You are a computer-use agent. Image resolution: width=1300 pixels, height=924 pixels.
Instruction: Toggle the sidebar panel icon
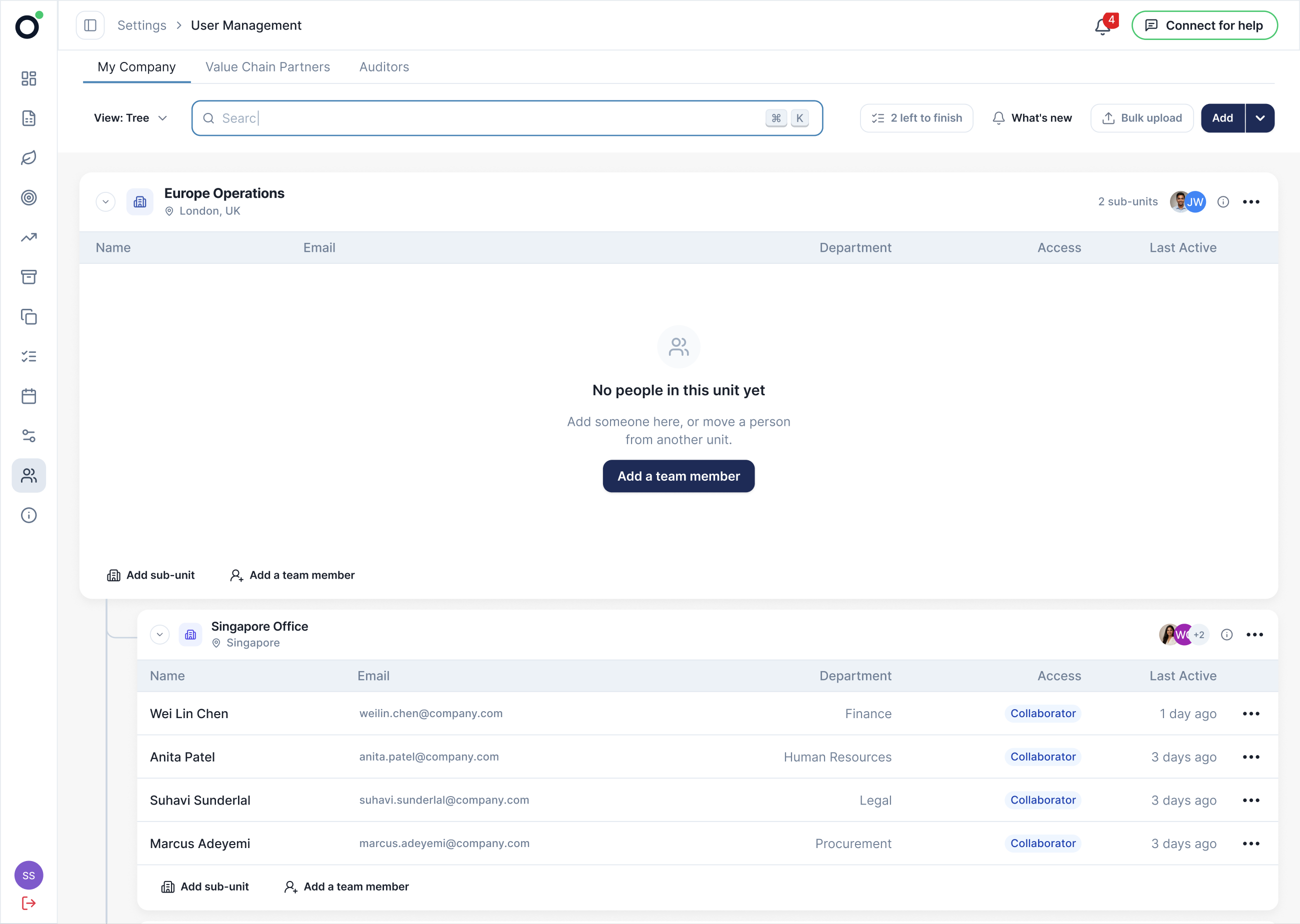pyautogui.click(x=90, y=25)
